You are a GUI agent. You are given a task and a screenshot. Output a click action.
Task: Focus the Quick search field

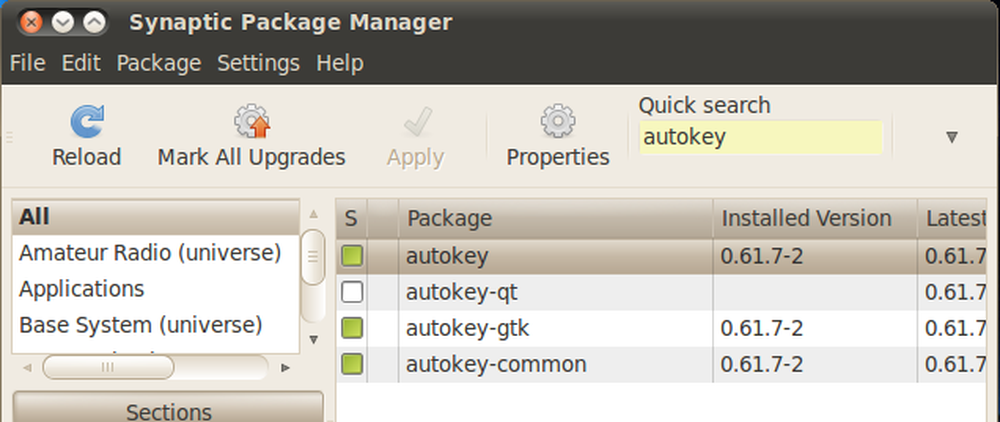pos(761,137)
